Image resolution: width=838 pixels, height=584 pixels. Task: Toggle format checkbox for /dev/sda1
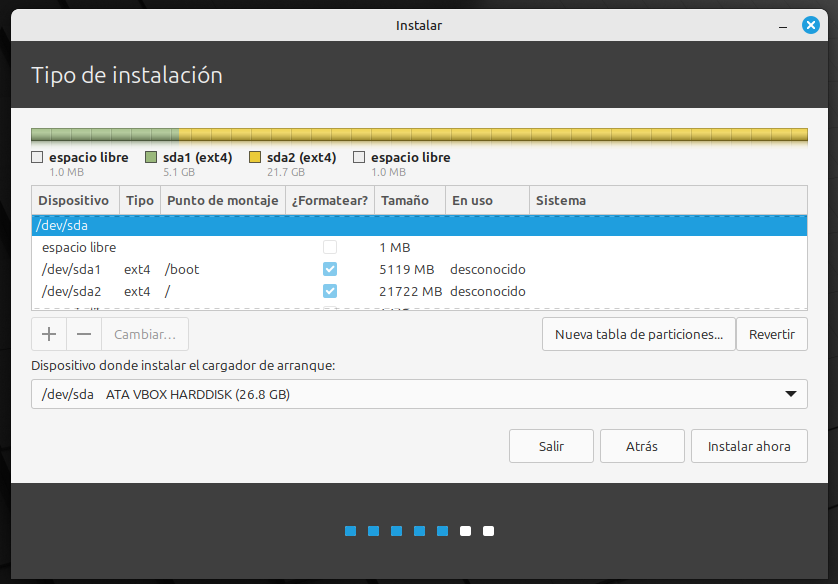point(330,269)
